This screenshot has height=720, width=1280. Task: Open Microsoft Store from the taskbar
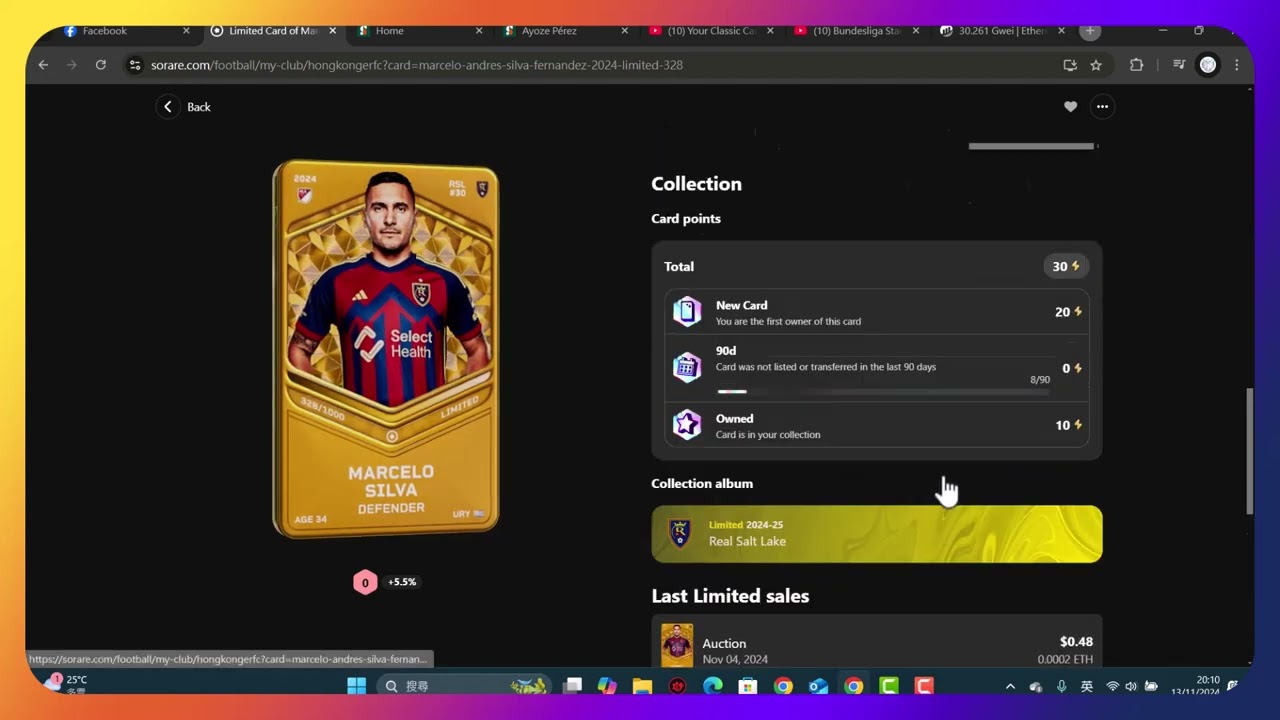(748, 686)
